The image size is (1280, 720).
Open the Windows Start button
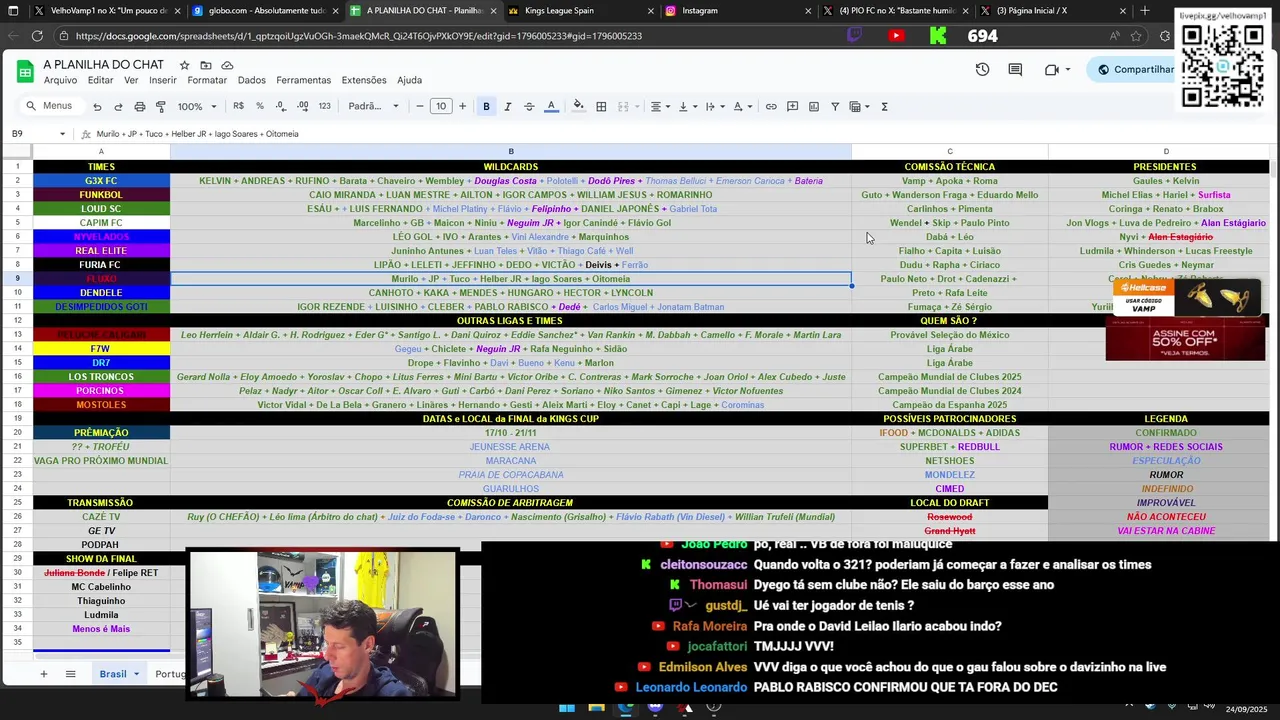tap(567, 708)
